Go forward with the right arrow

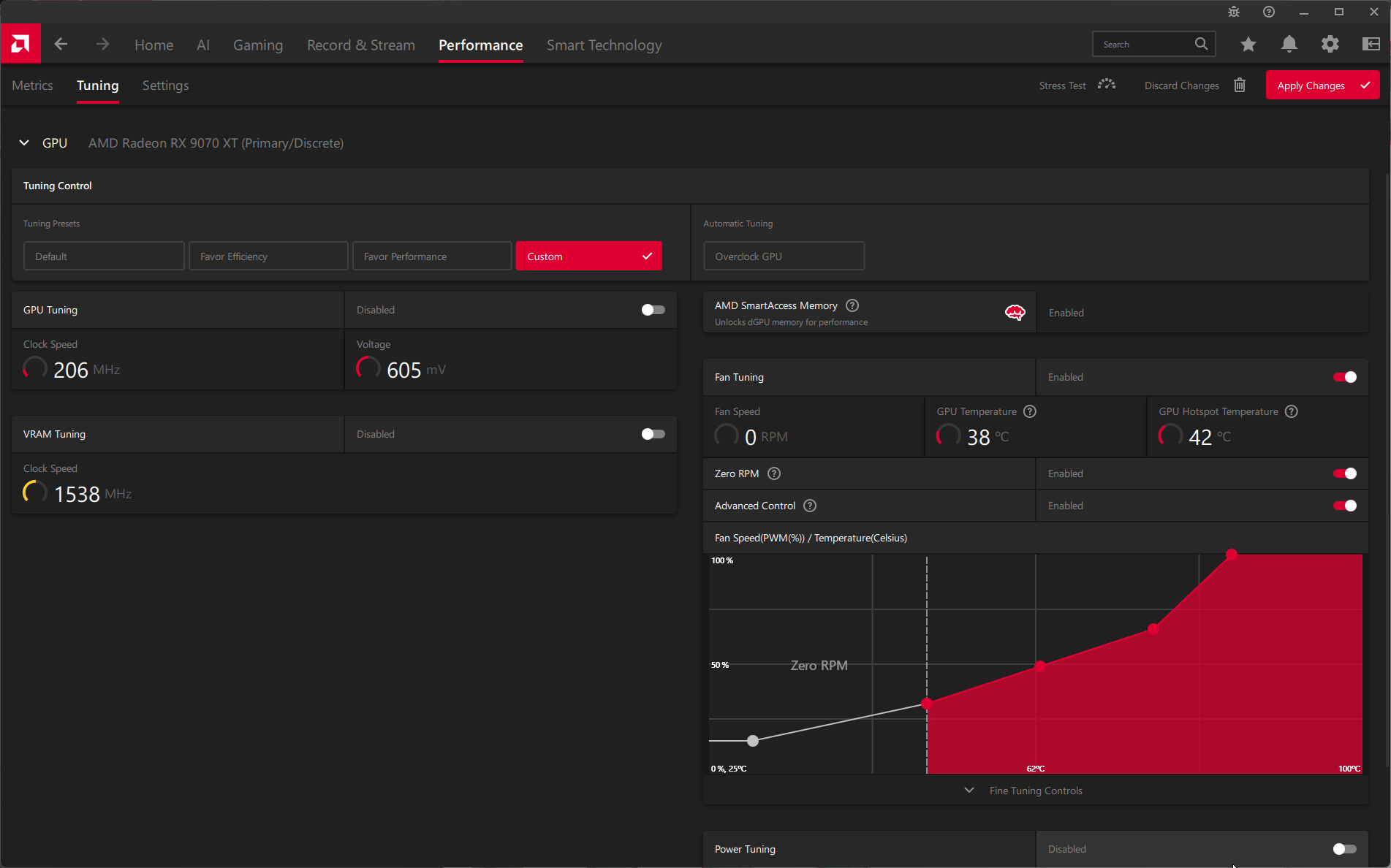coord(102,45)
